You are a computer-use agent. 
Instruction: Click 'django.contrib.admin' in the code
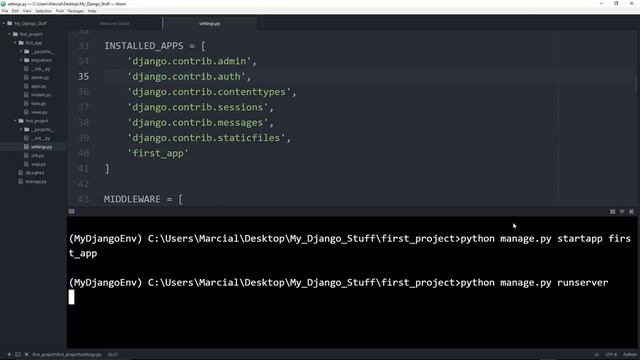tap(189, 61)
